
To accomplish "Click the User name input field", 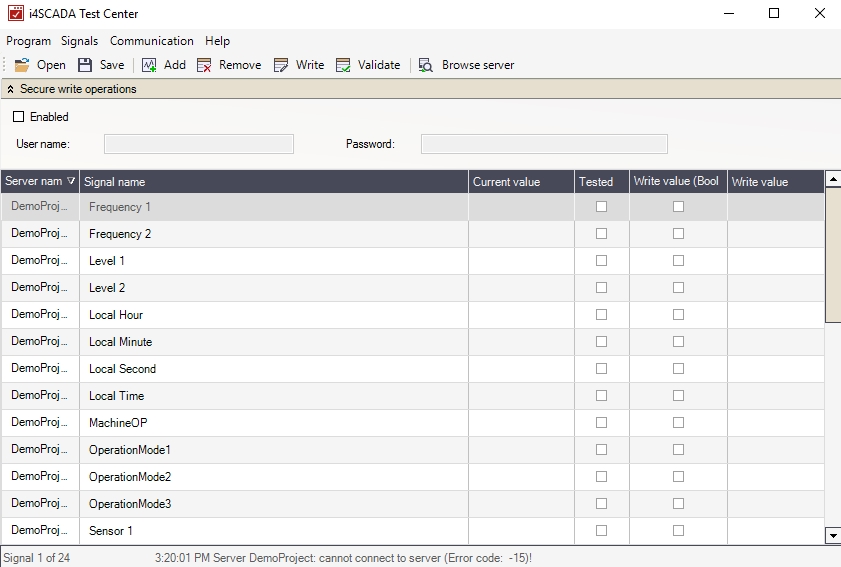I will [x=199, y=144].
